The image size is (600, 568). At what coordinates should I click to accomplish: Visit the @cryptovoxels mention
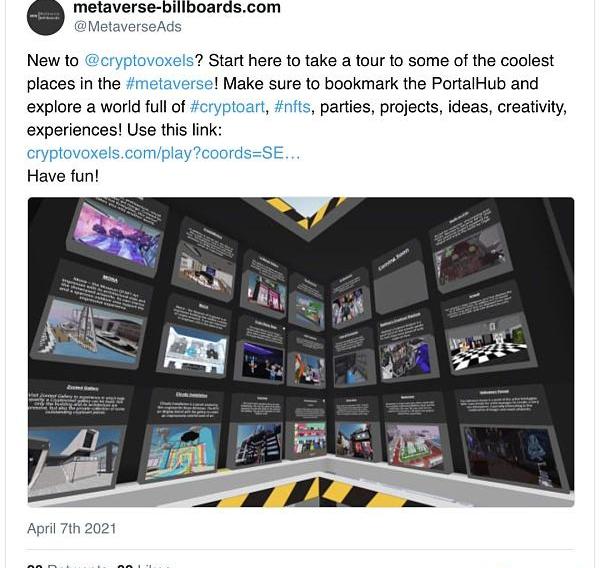tap(139, 60)
